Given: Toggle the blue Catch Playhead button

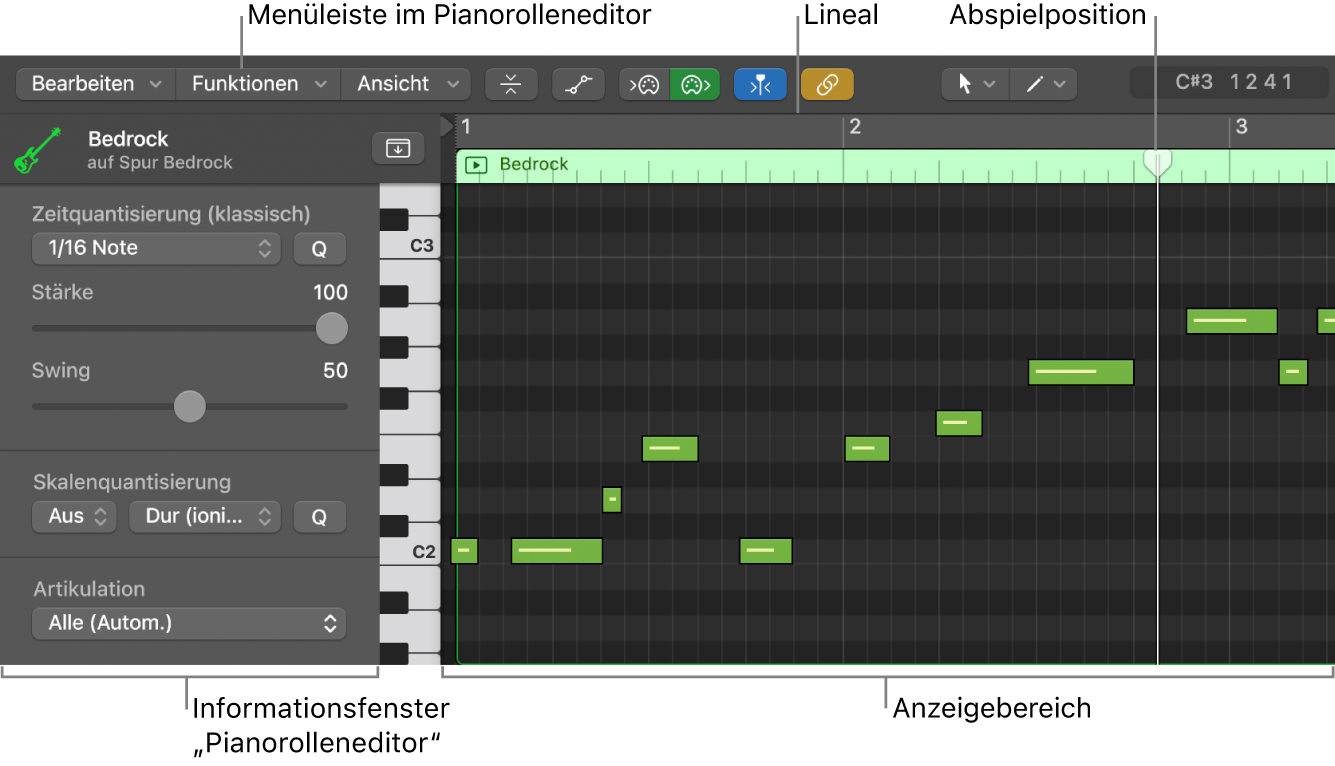Looking at the screenshot, I should pyautogui.click(x=760, y=84).
